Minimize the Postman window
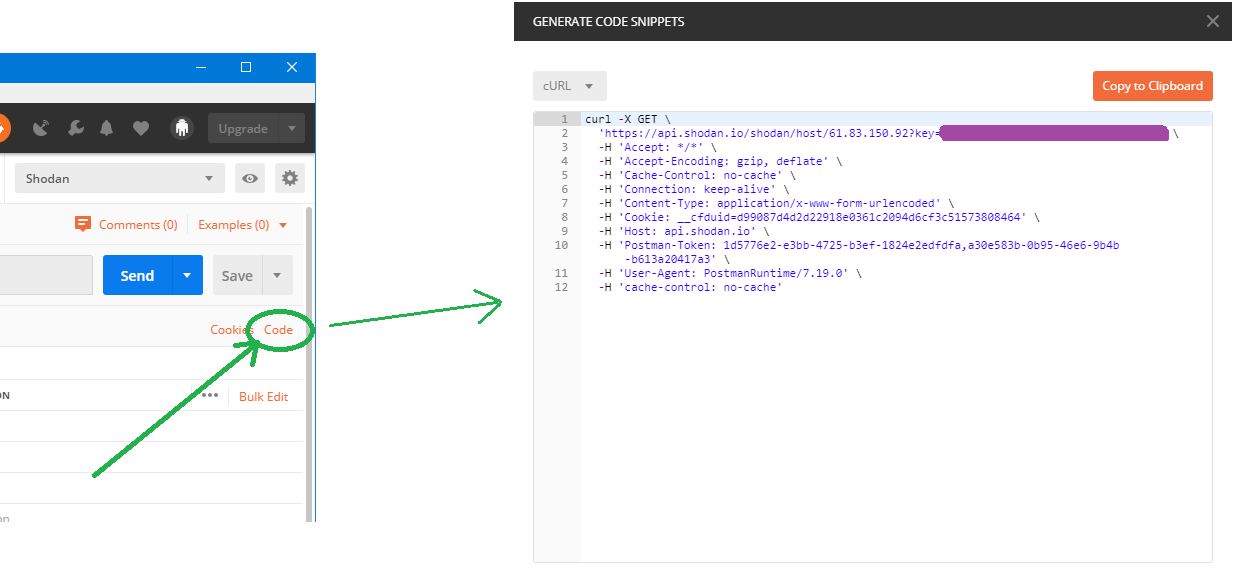Viewport: 1234px width, 570px height. tap(200, 67)
